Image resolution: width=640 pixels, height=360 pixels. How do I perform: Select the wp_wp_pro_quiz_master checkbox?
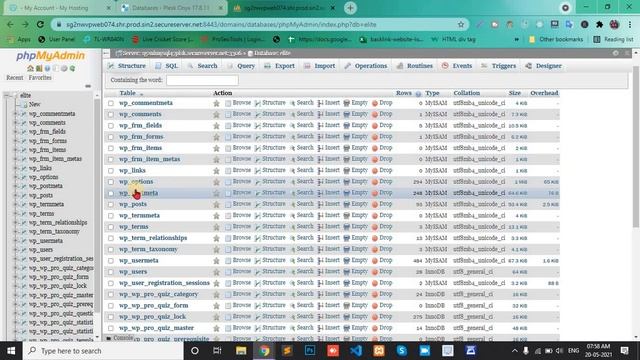111,328
